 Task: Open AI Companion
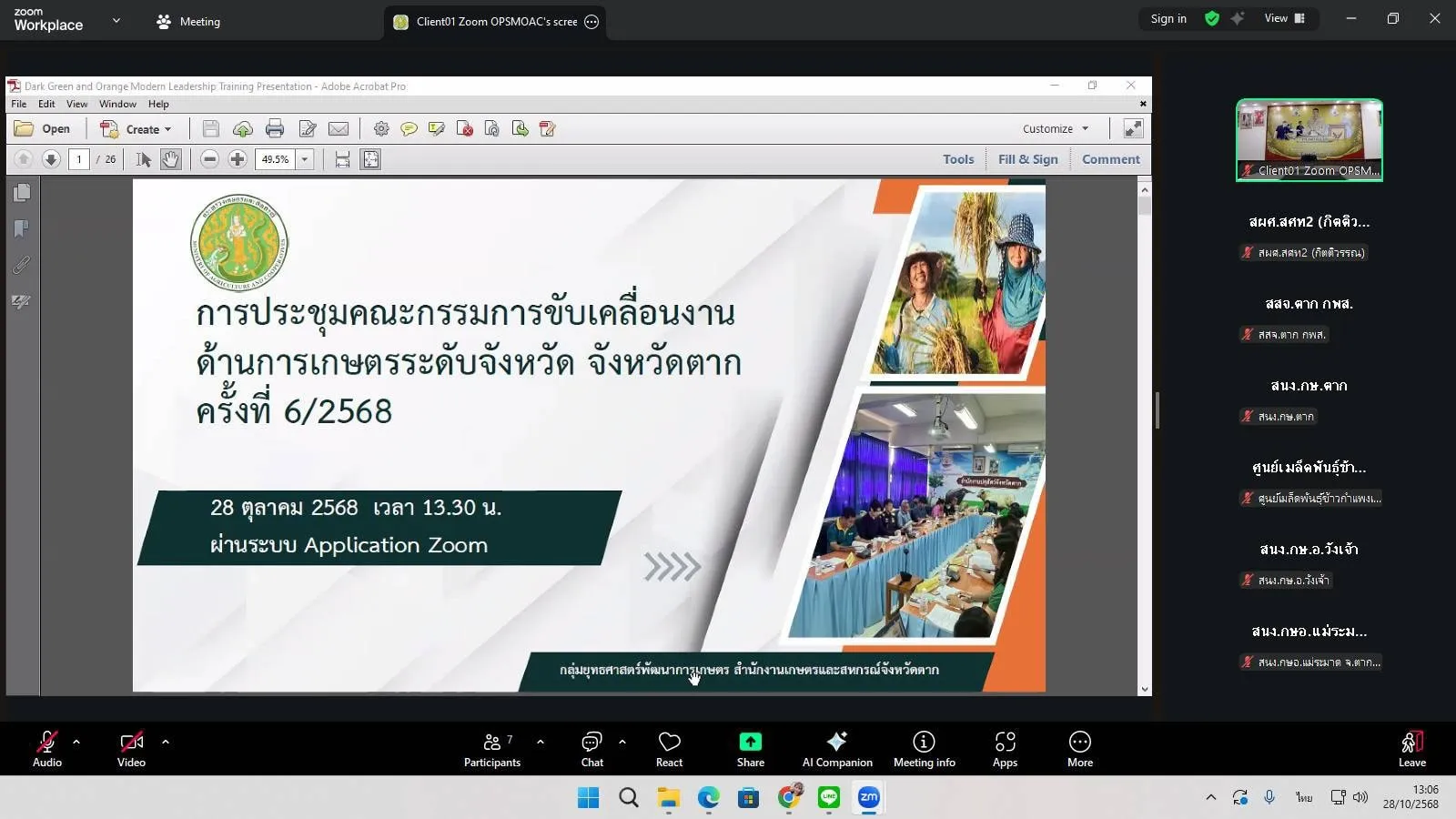(x=836, y=749)
